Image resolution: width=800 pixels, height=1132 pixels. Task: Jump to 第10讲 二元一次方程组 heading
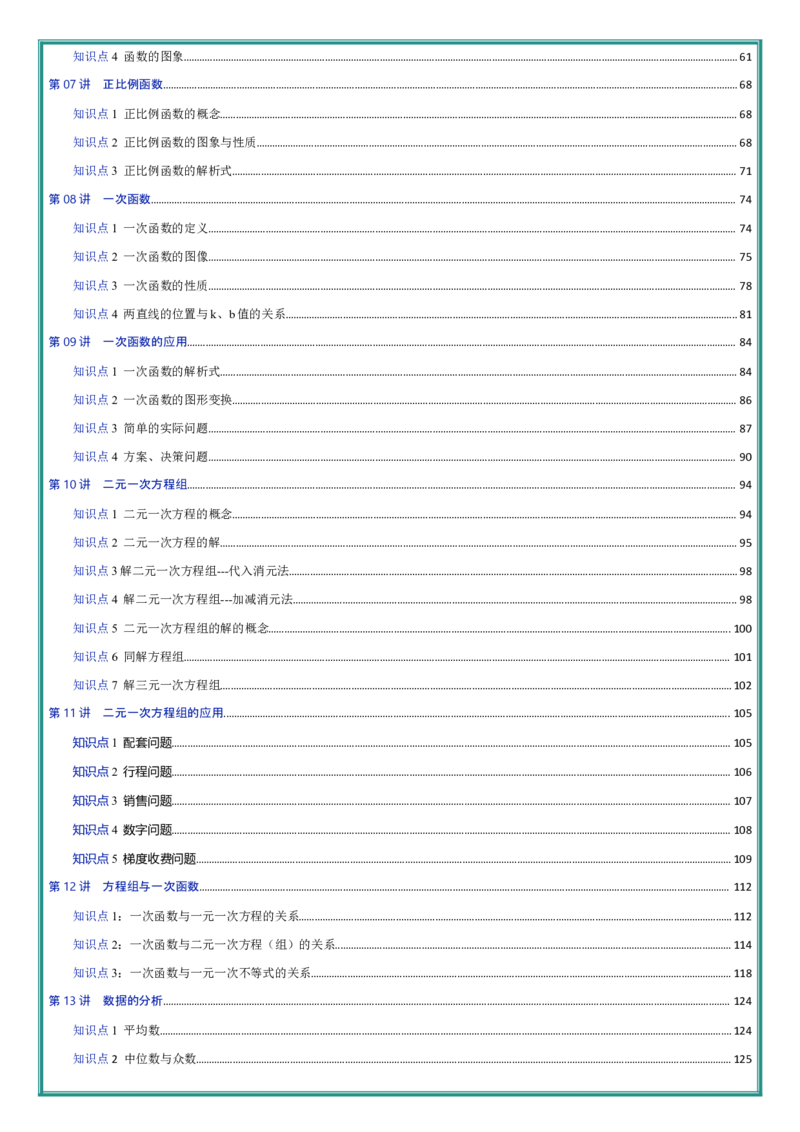pyautogui.click(x=400, y=484)
